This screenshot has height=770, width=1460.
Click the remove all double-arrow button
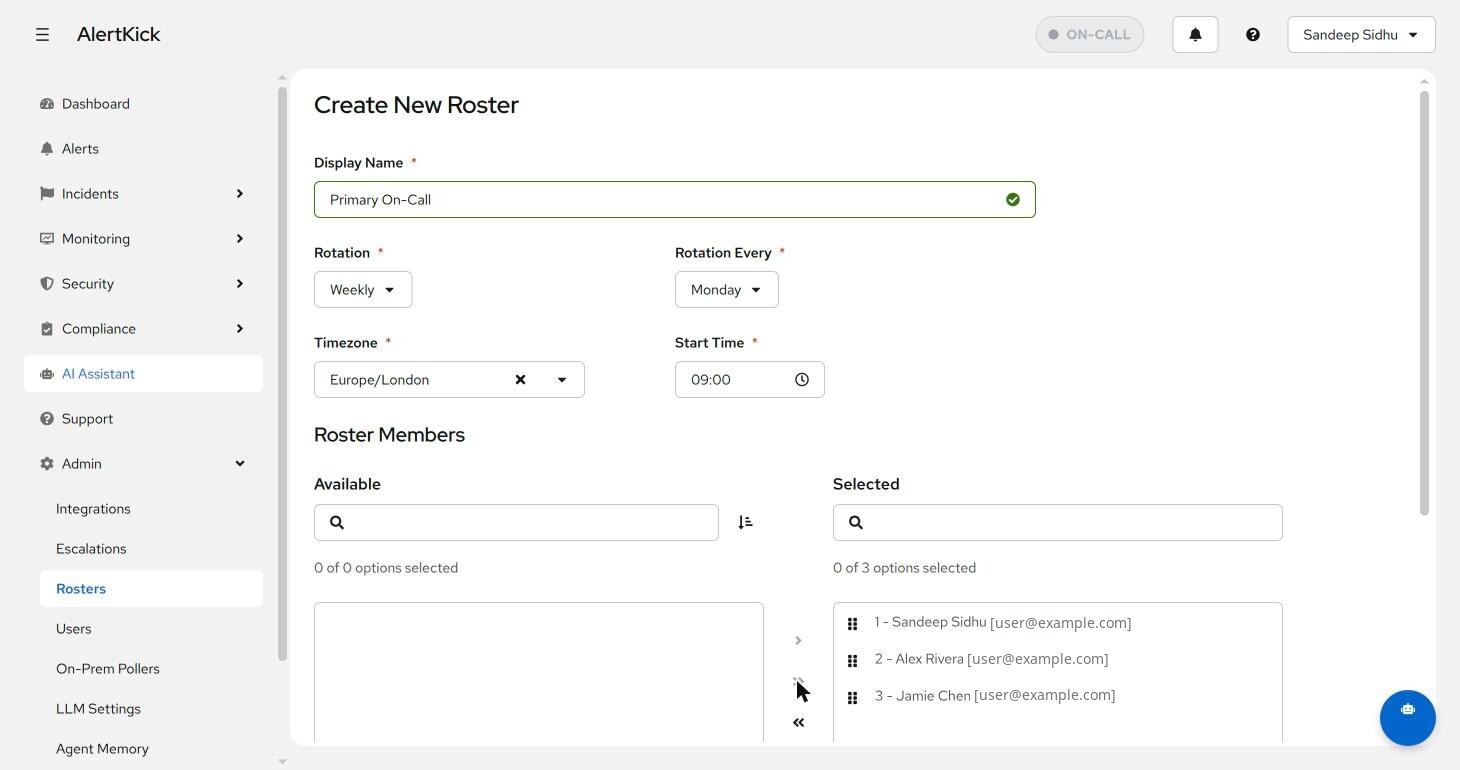click(798, 722)
